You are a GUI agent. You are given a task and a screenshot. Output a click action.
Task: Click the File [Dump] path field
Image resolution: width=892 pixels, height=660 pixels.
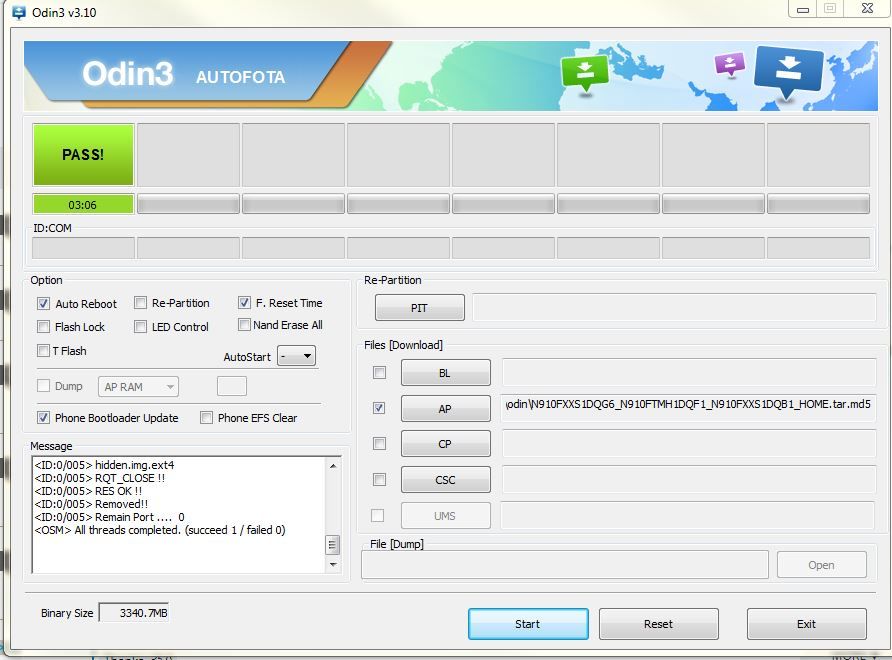(x=565, y=565)
